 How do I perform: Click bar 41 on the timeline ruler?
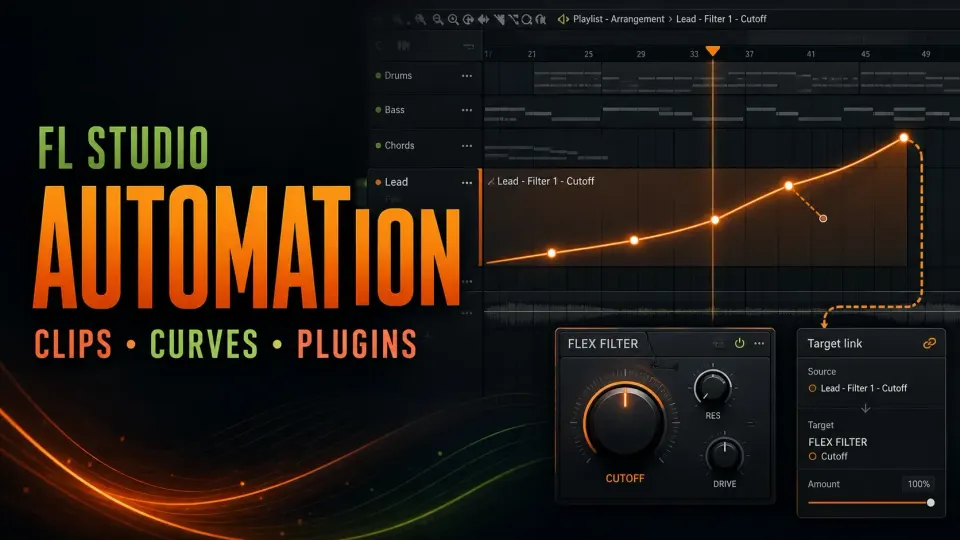811,54
